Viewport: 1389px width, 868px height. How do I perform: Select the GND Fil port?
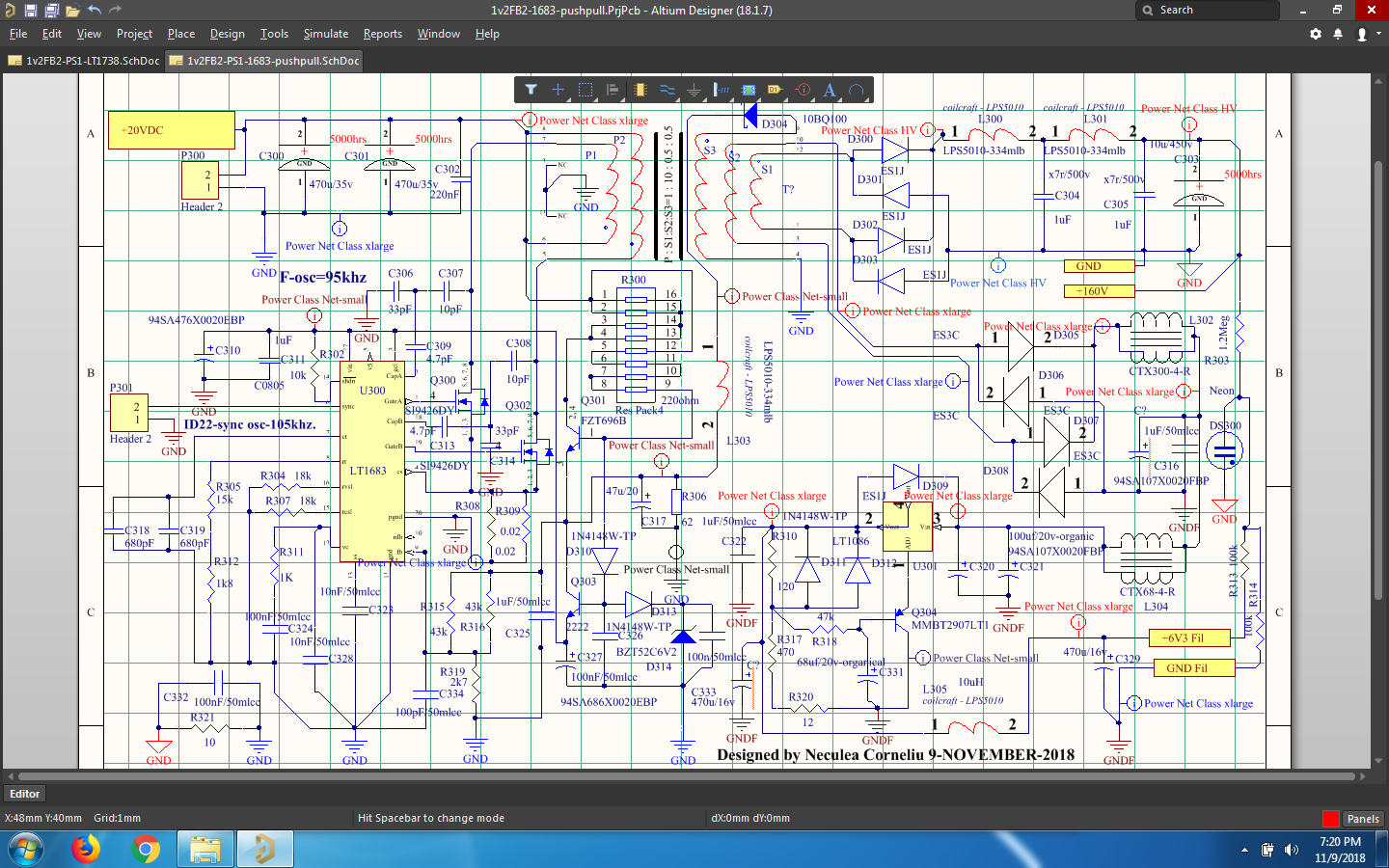click(1192, 667)
